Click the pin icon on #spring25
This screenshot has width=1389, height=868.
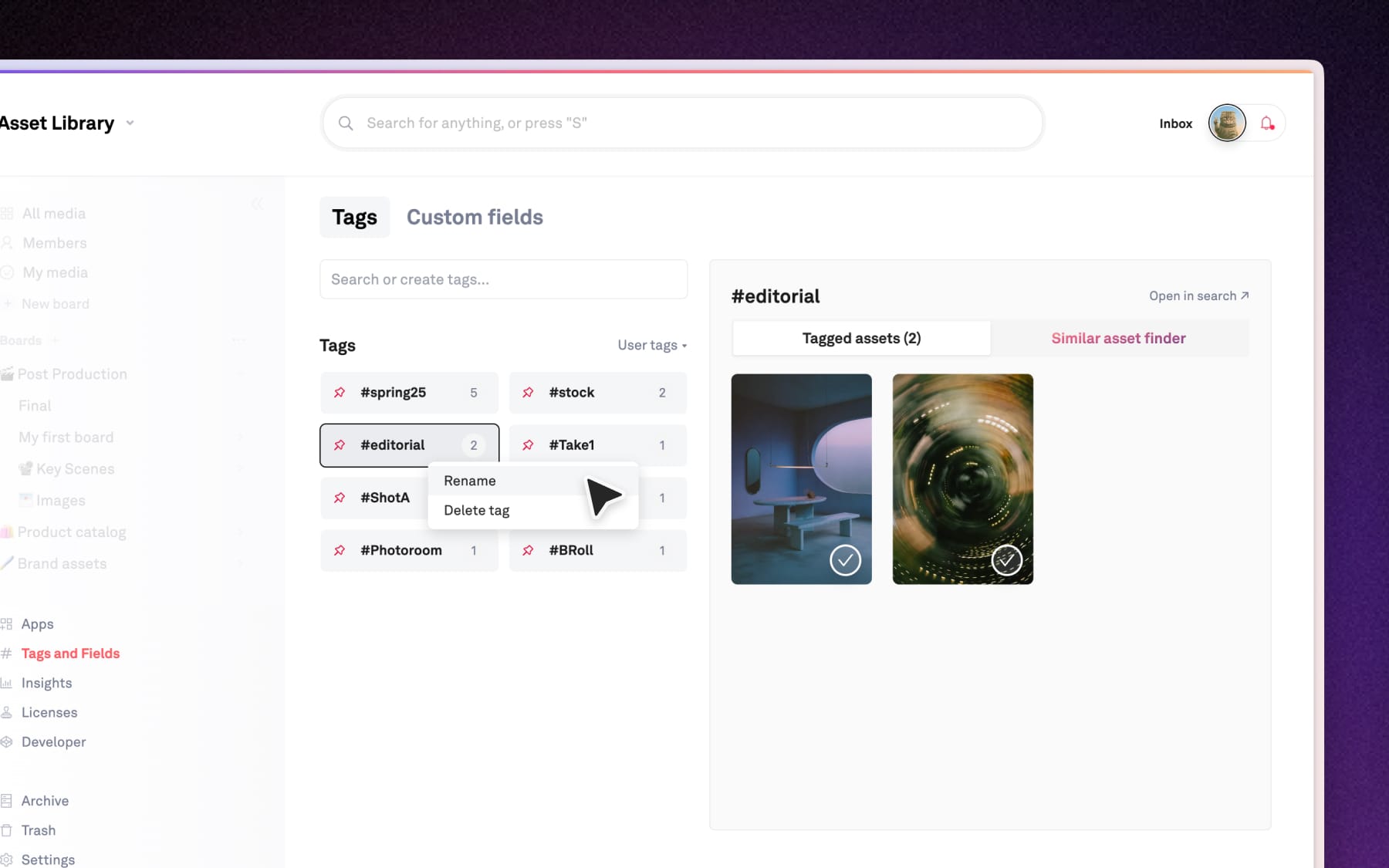pos(340,393)
